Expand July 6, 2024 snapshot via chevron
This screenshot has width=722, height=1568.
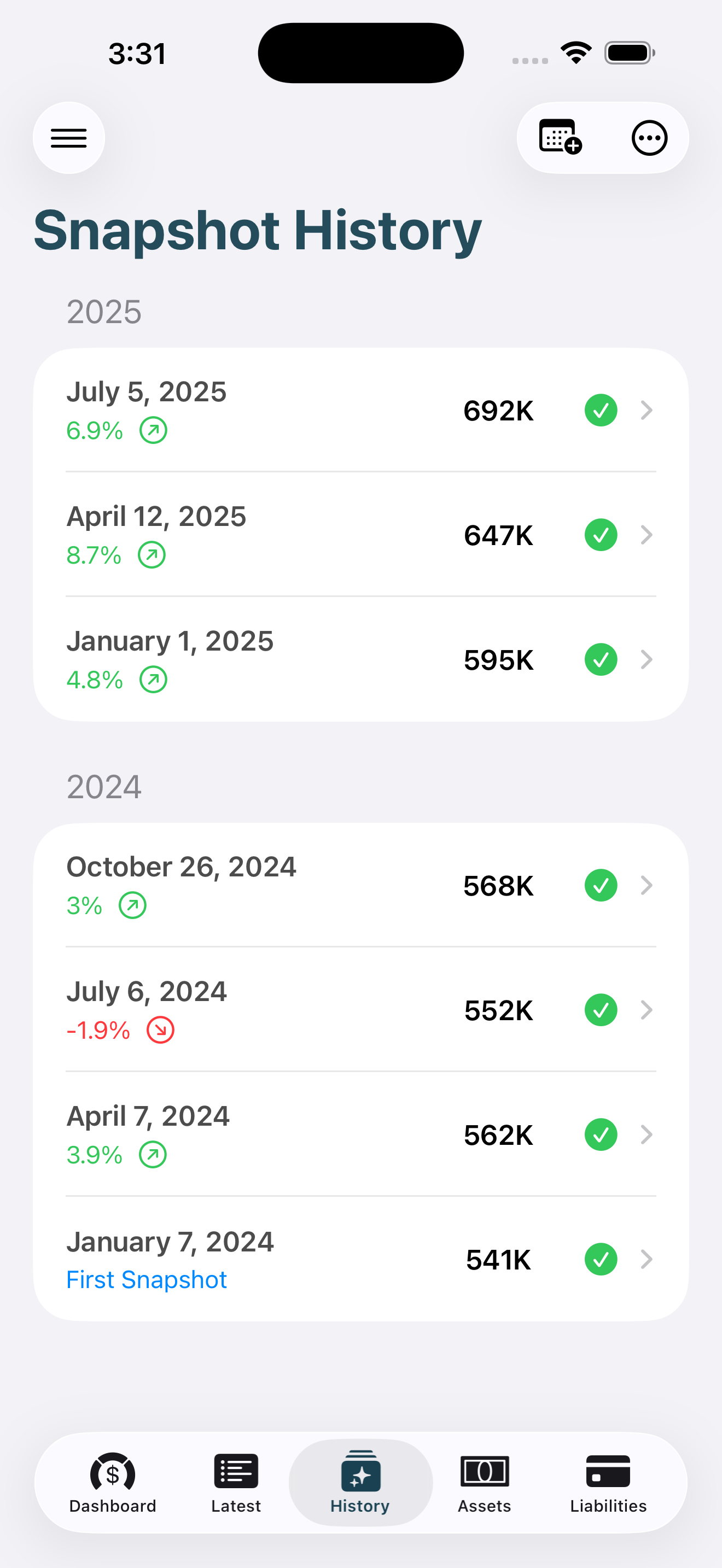click(x=647, y=1010)
